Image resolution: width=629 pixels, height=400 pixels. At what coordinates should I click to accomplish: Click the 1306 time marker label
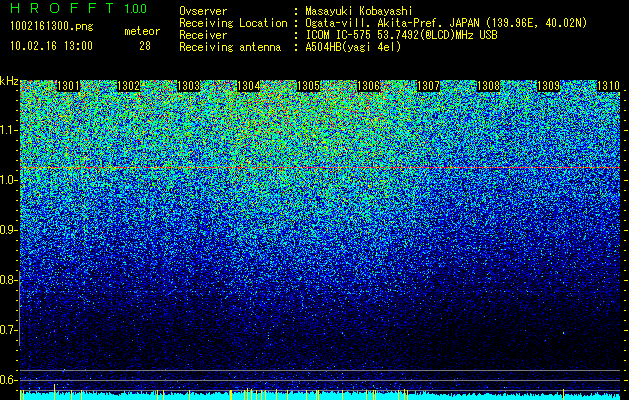(369, 86)
